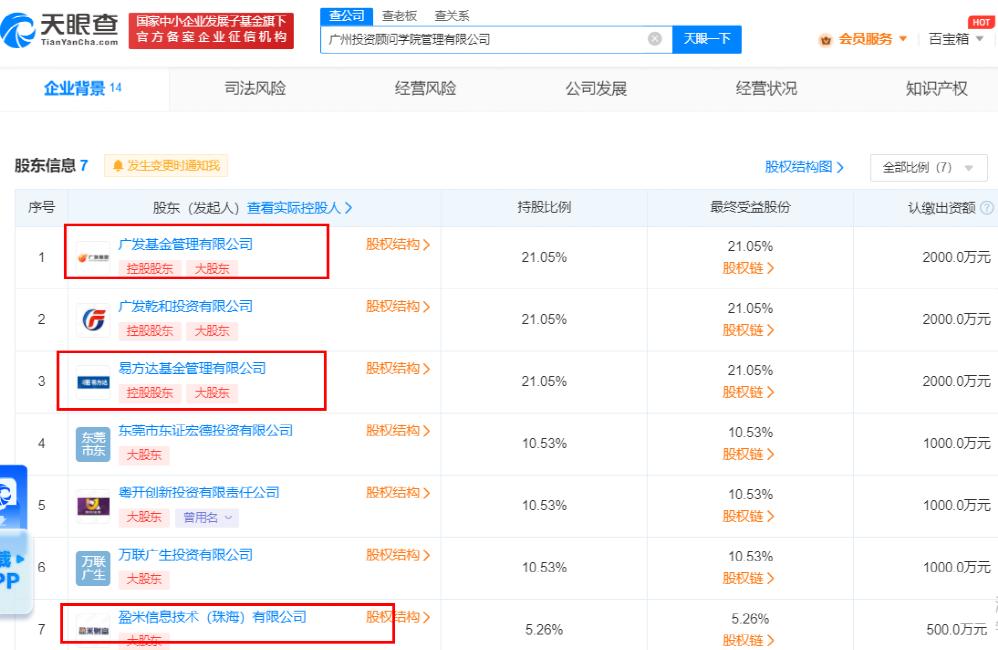Click the 万联广生 logo tile
This screenshot has width=998, height=650.
93,569
